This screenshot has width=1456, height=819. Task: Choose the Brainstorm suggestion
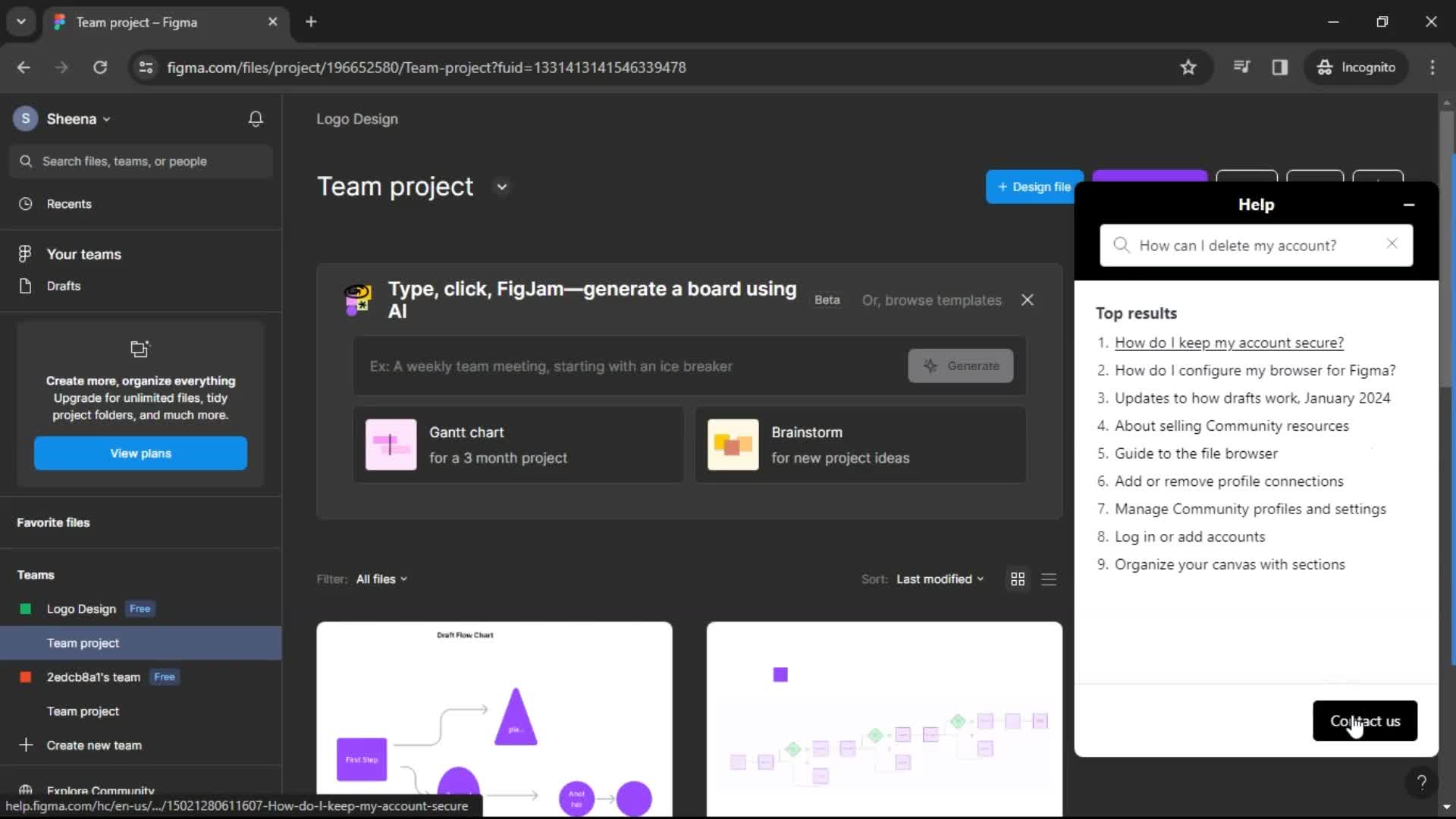pyautogui.click(x=861, y=445)
